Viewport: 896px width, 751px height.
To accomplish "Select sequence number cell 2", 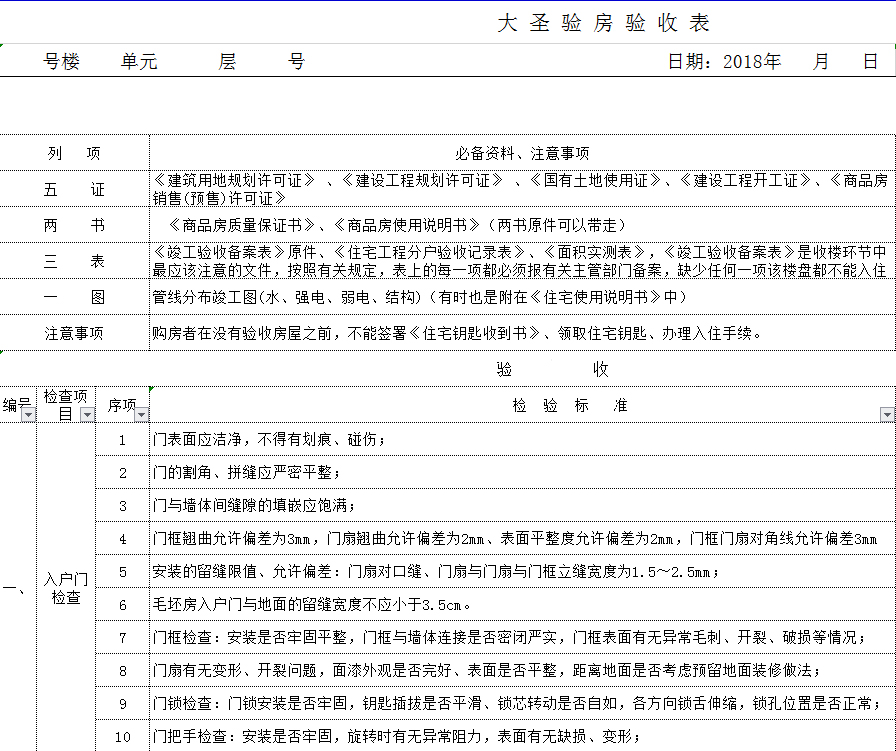I will (x=122, y=473).
